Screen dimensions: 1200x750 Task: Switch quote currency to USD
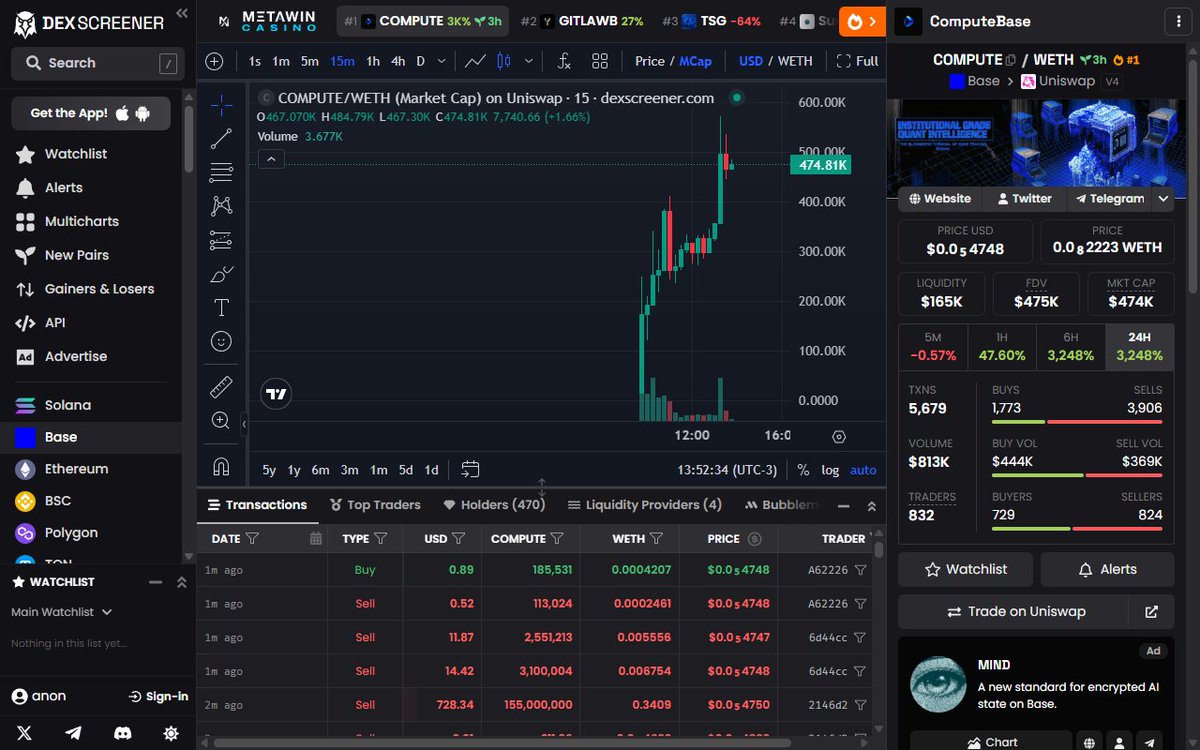751,61
